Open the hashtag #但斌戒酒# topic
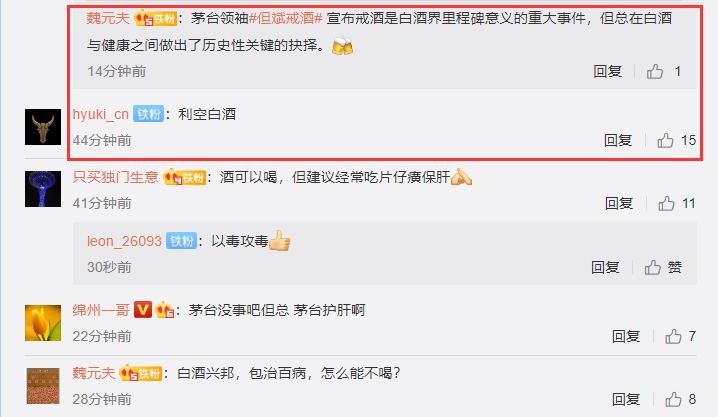Viewport: 718px width, 417px height. (285, 18)
